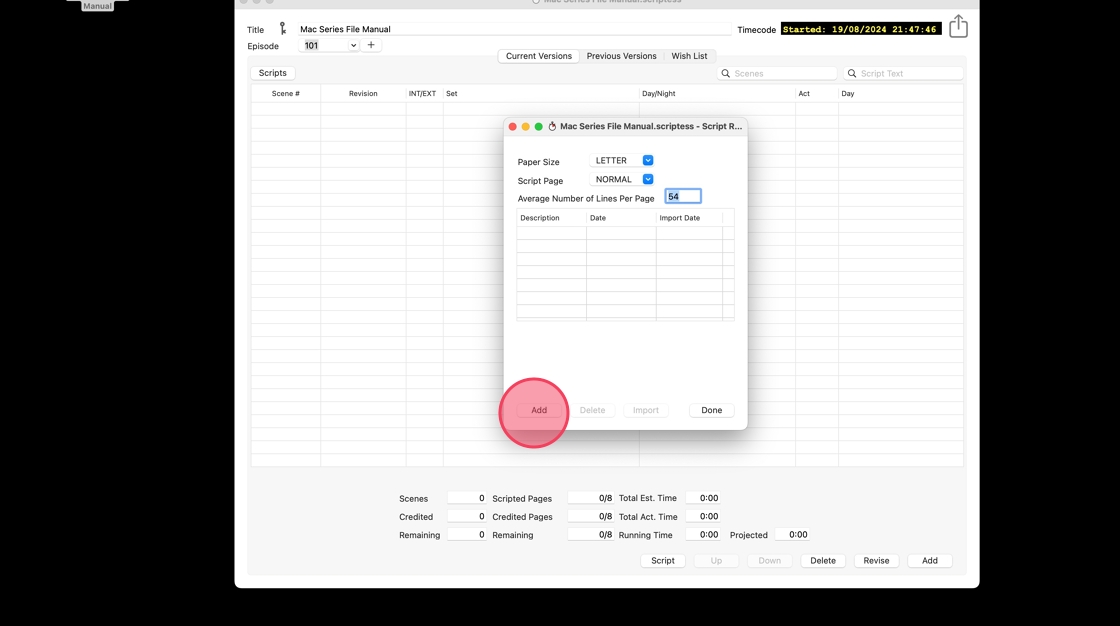Minimize the dialog with the yellow button
This screenshot has width=1120, height=626.
tap(526, 126)
